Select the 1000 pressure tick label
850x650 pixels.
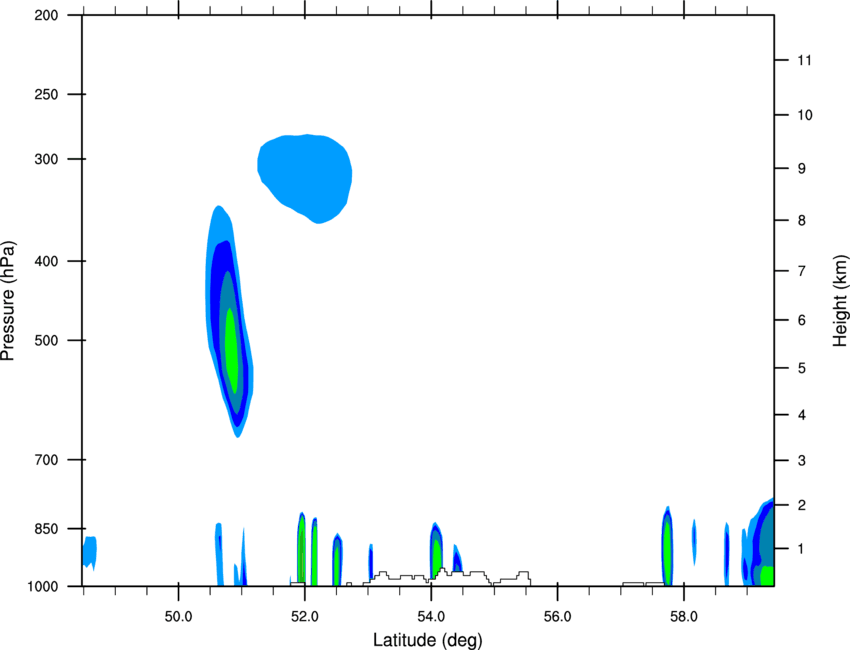click(42, 587)
